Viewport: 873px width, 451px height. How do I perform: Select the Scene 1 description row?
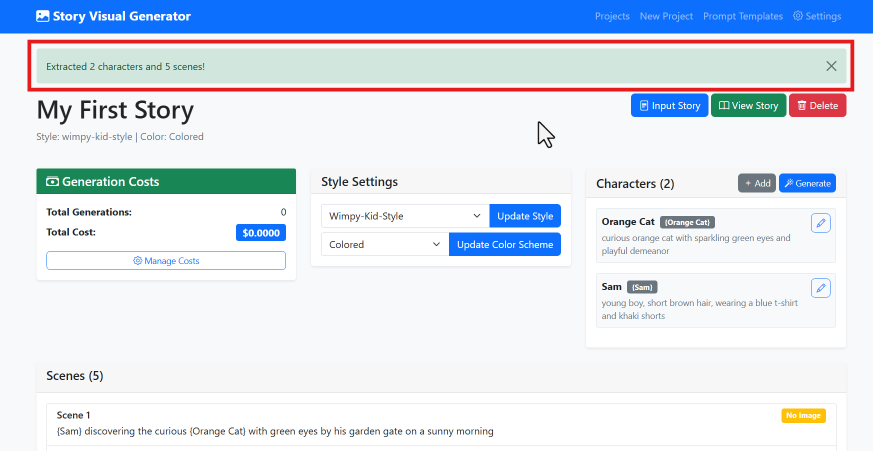(275, 431)
